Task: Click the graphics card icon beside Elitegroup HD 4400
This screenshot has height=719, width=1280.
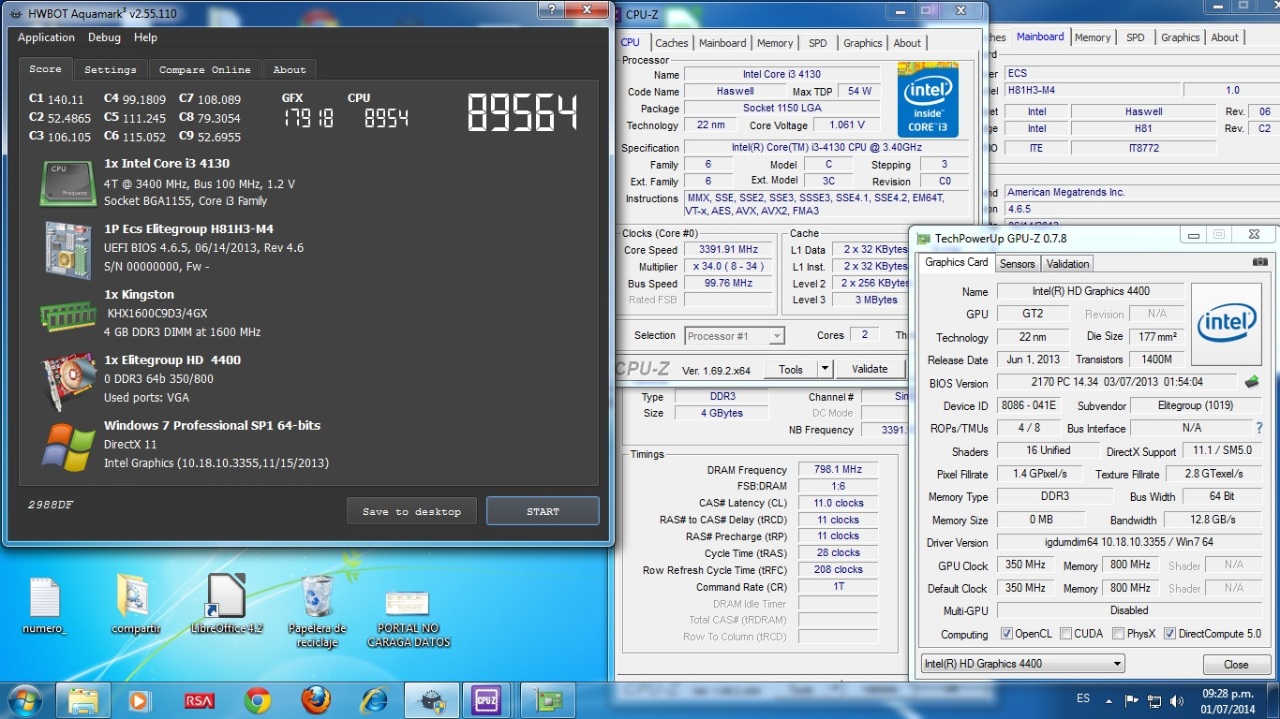Action: 68,381
